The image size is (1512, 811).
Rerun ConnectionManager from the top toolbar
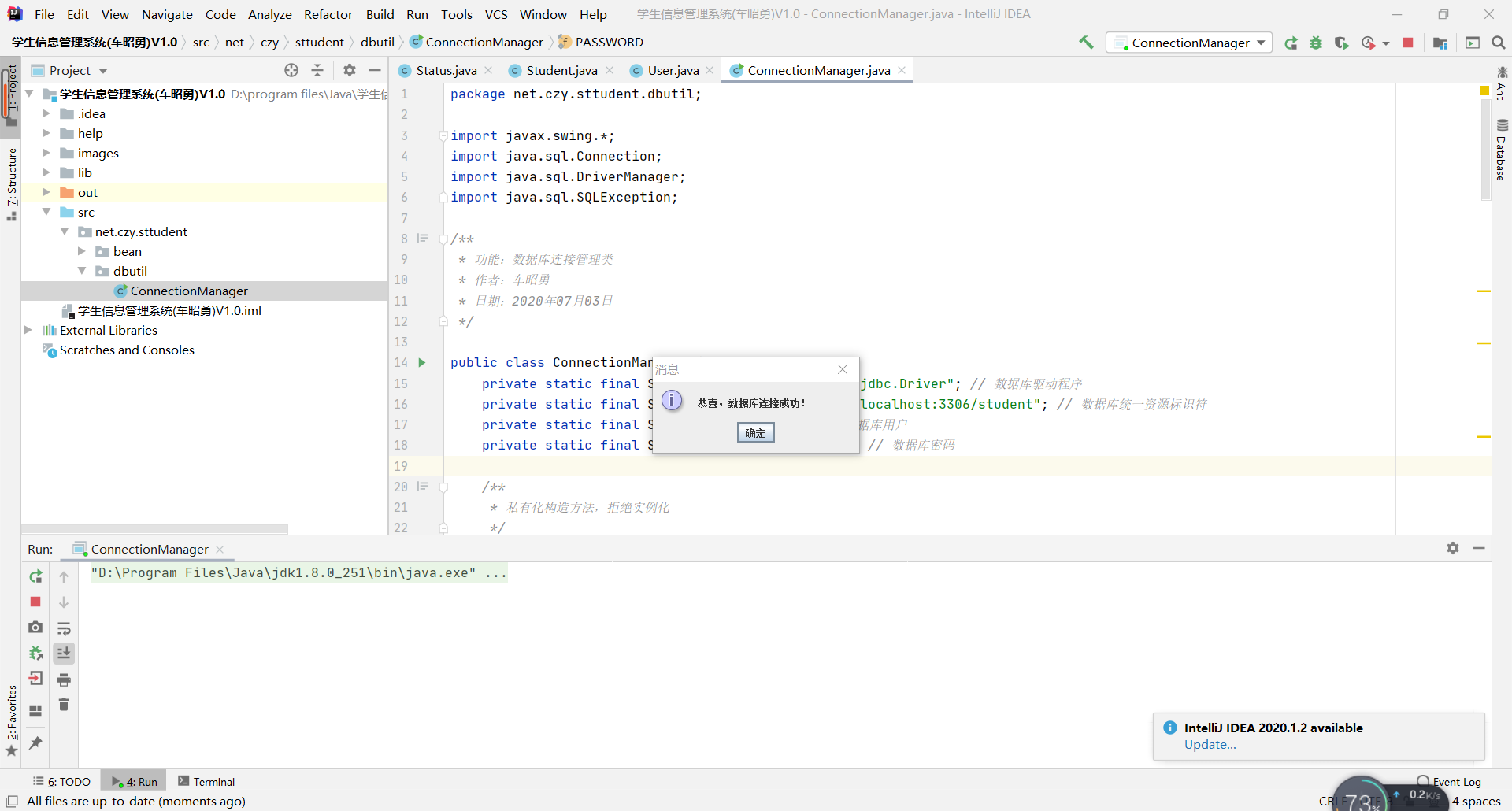1291,43
